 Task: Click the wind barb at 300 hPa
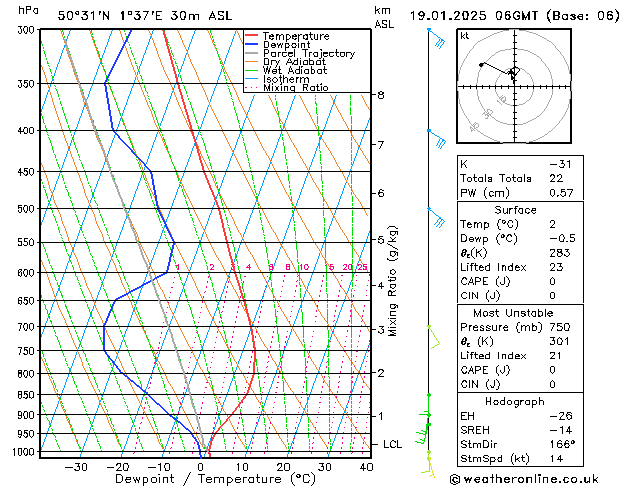pyautogui.click(x=435, y=37)
